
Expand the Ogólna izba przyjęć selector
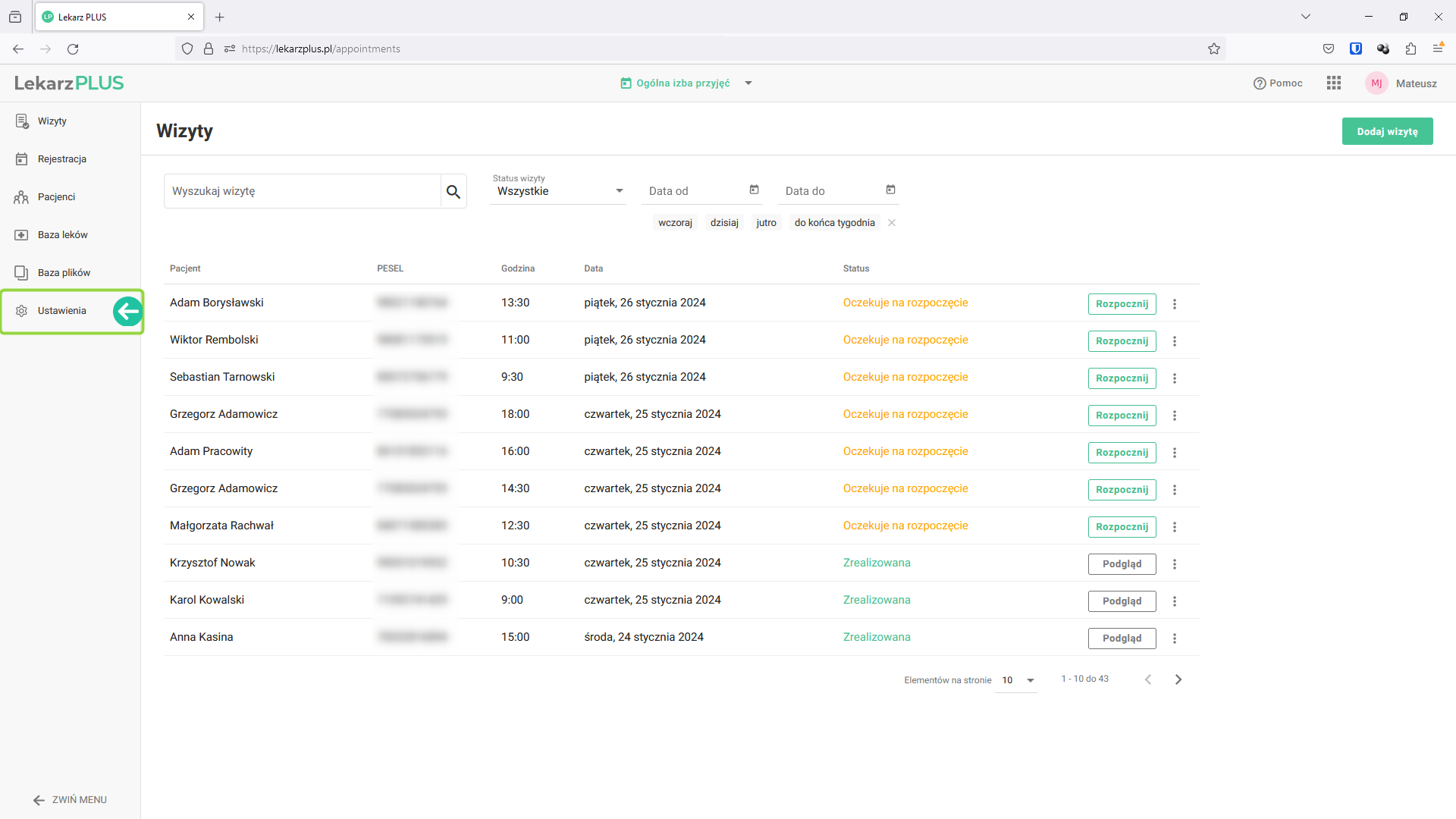748,83
